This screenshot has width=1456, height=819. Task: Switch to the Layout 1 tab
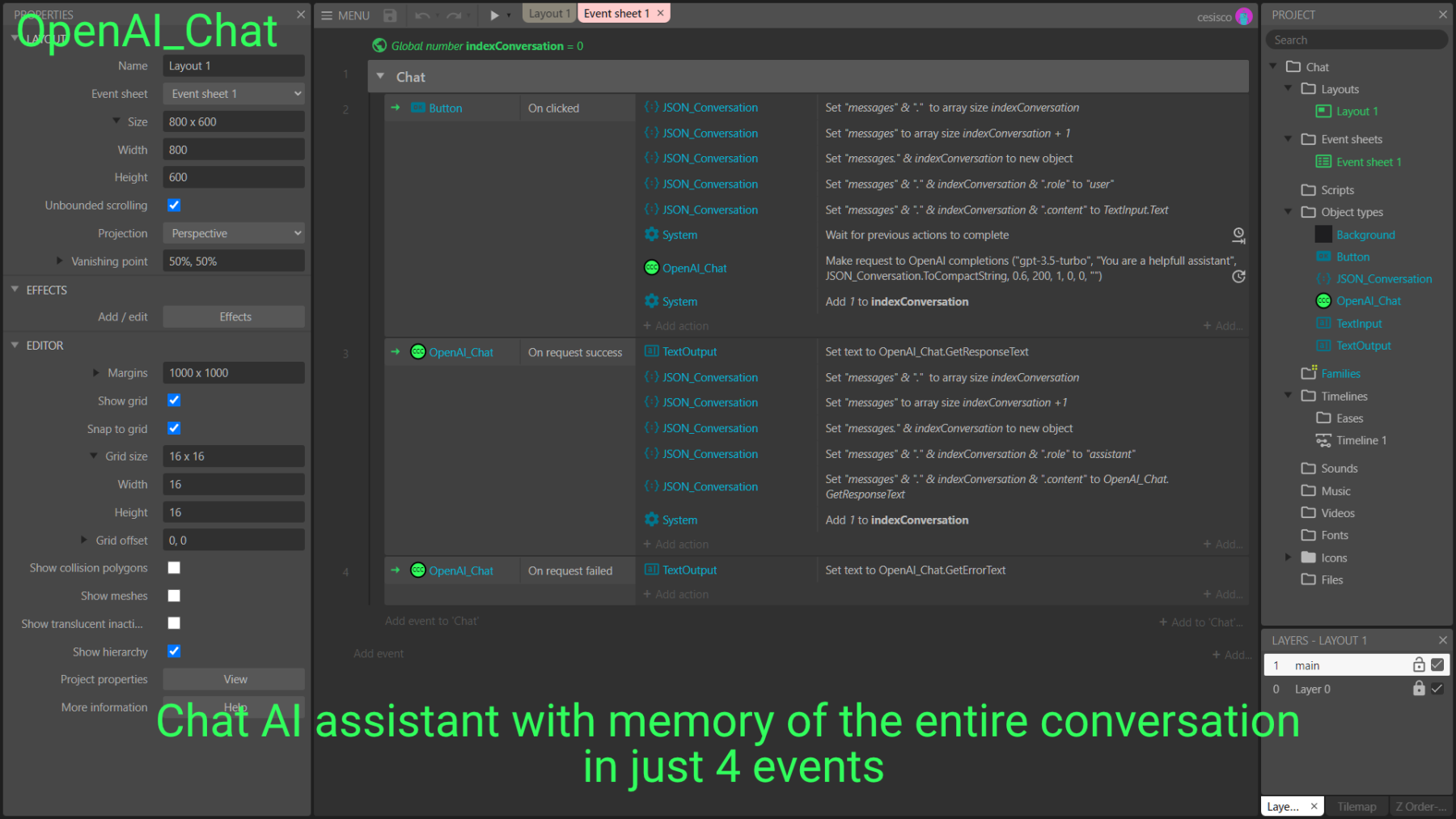[549, 13]
